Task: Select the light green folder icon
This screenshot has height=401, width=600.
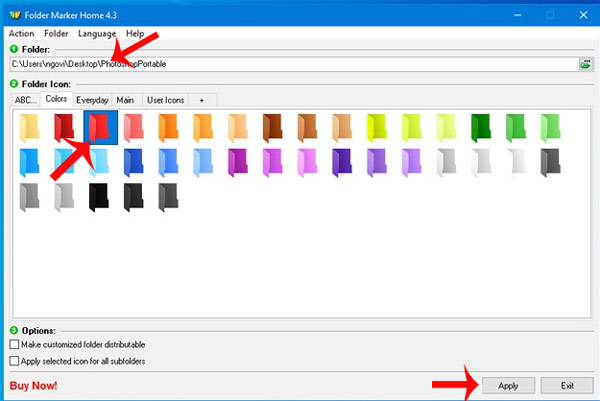Action: 550,127
